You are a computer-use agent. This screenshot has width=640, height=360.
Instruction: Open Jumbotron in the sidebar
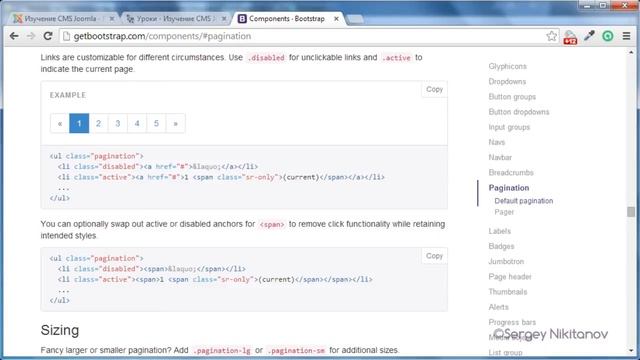pos(506,261)
